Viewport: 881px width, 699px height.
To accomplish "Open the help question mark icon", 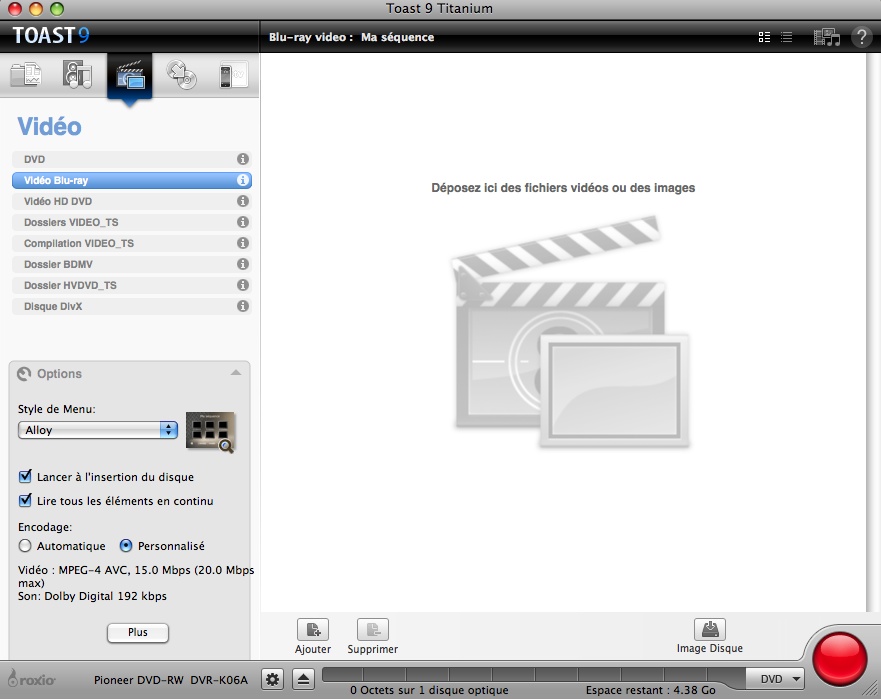I will (x=861, y=37).
